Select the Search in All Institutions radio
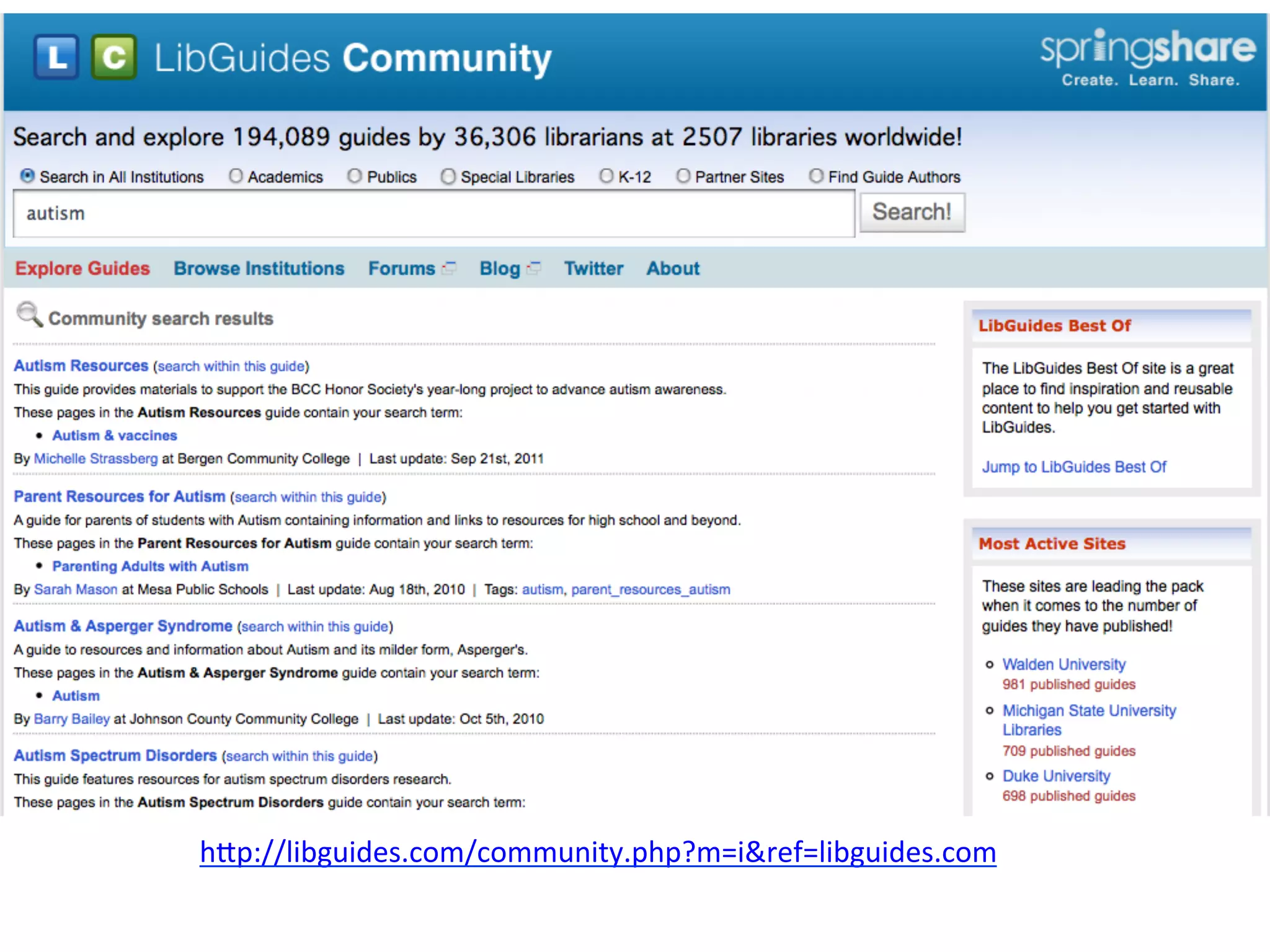The width and height of the screenshot is (1270, 952). [27, 176]
